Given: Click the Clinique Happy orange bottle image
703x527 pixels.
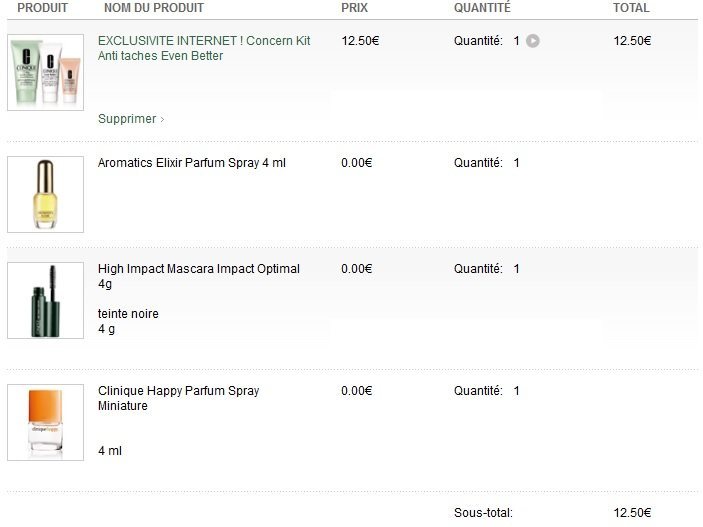Looking at the screenshot, I should pos(45,422).
